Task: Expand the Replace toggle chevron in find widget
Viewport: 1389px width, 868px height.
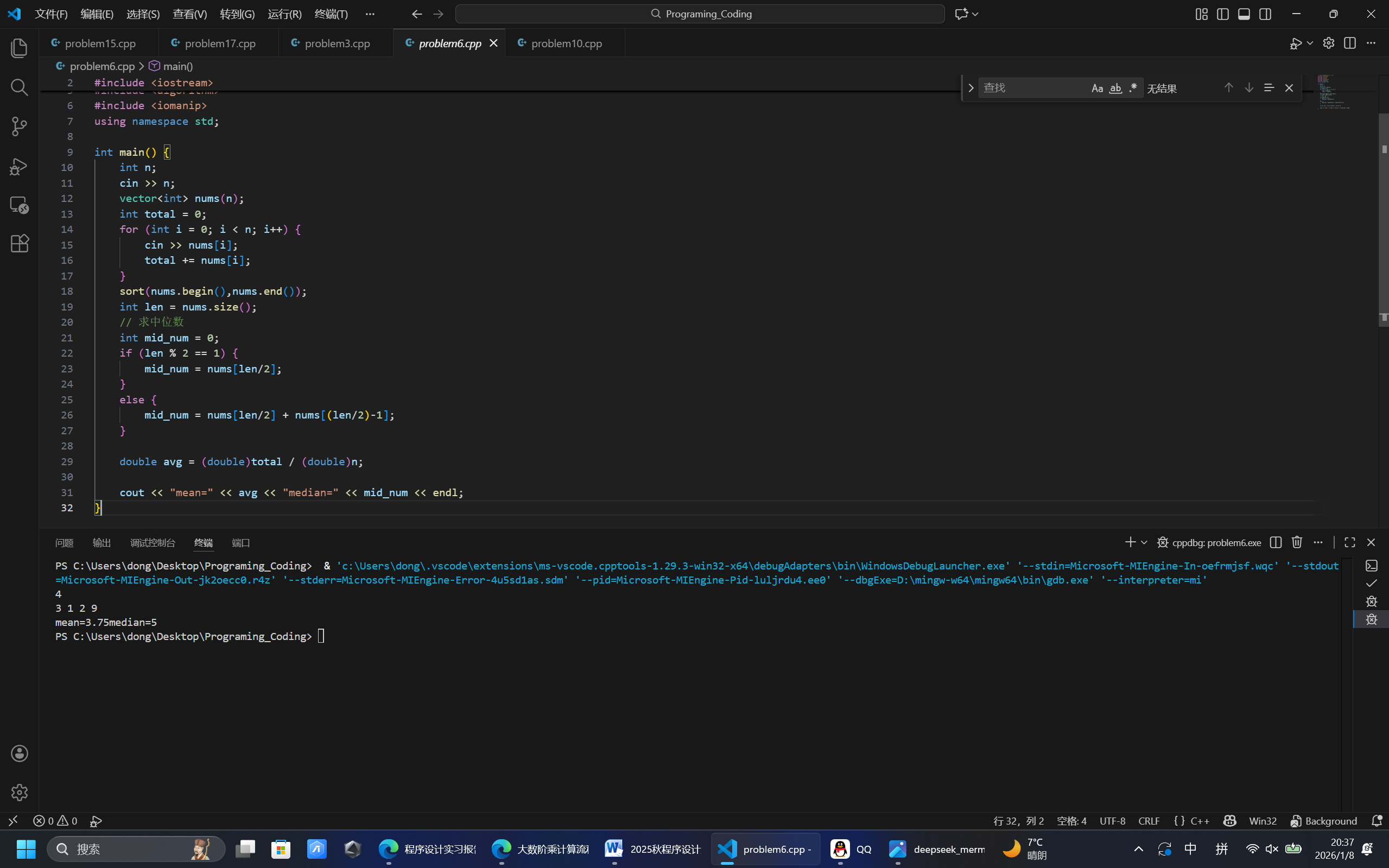Action: tap(971, 88)
